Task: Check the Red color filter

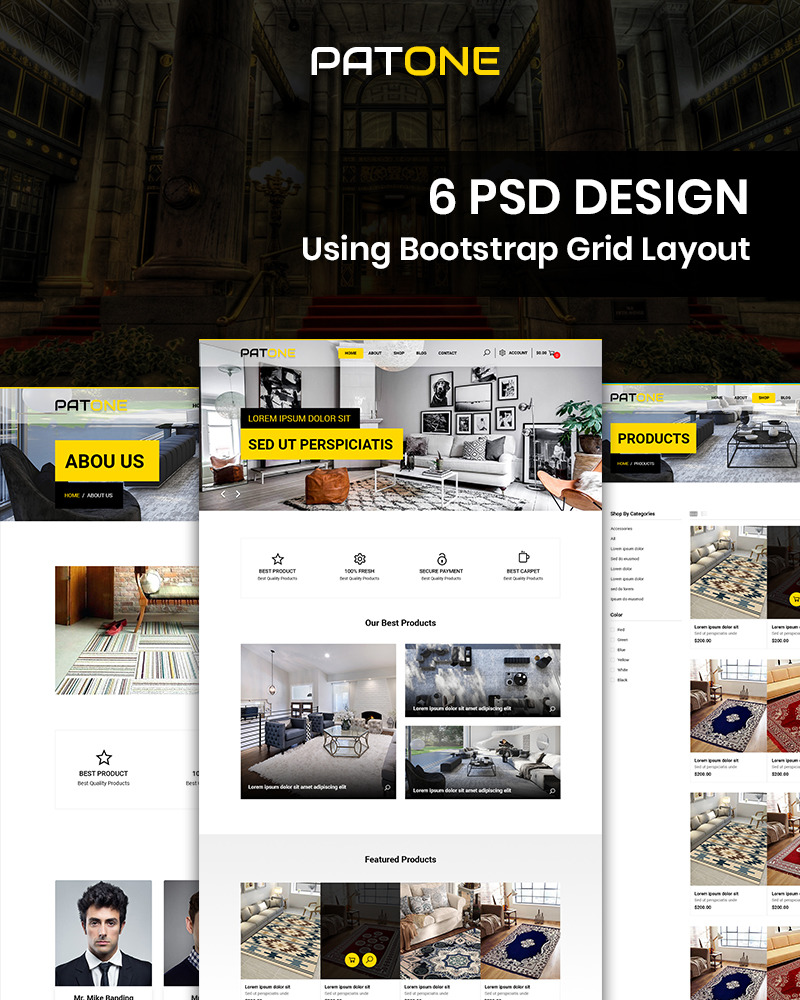Action: coord(612,630)
